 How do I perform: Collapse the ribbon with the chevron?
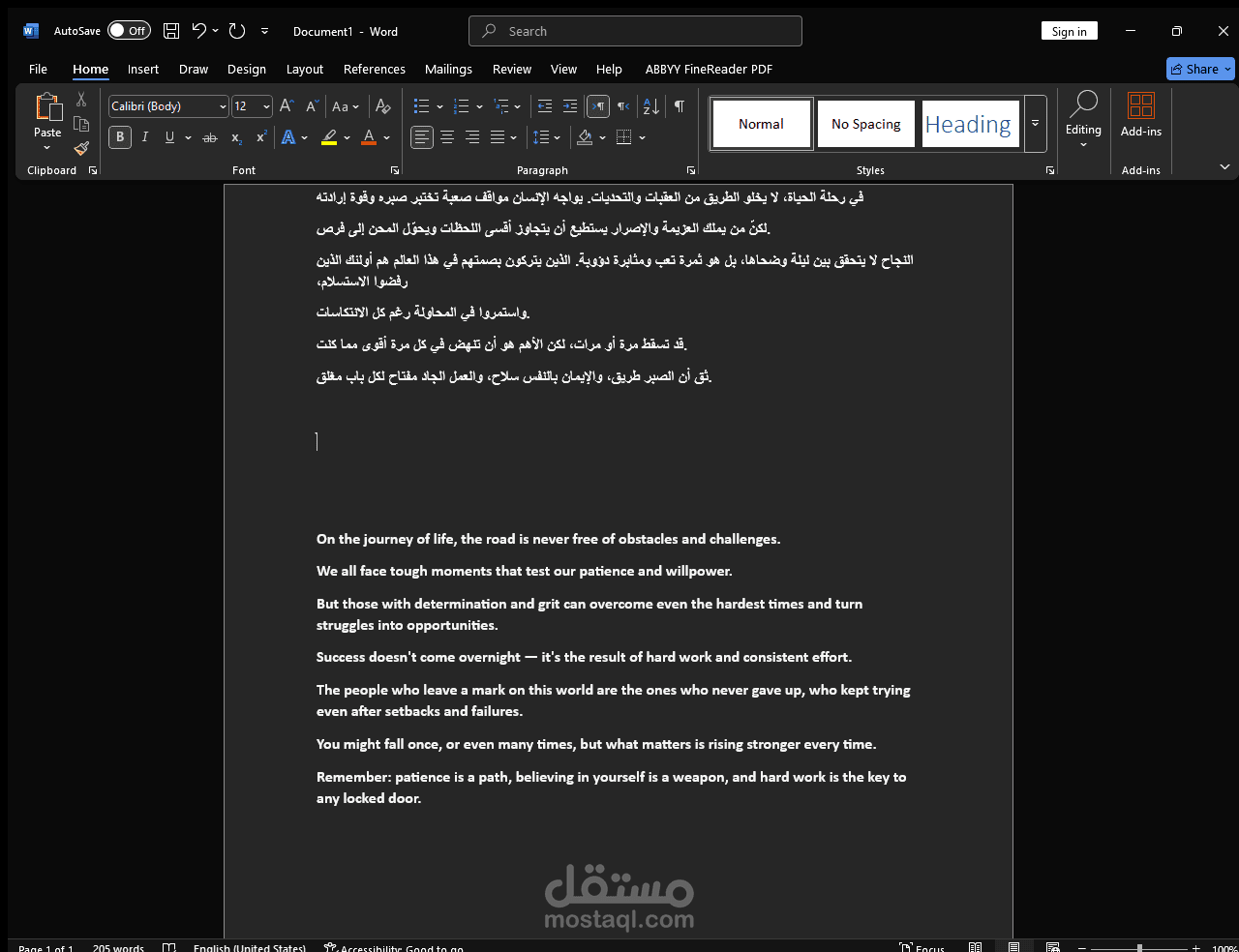[x=1224, y=166]
